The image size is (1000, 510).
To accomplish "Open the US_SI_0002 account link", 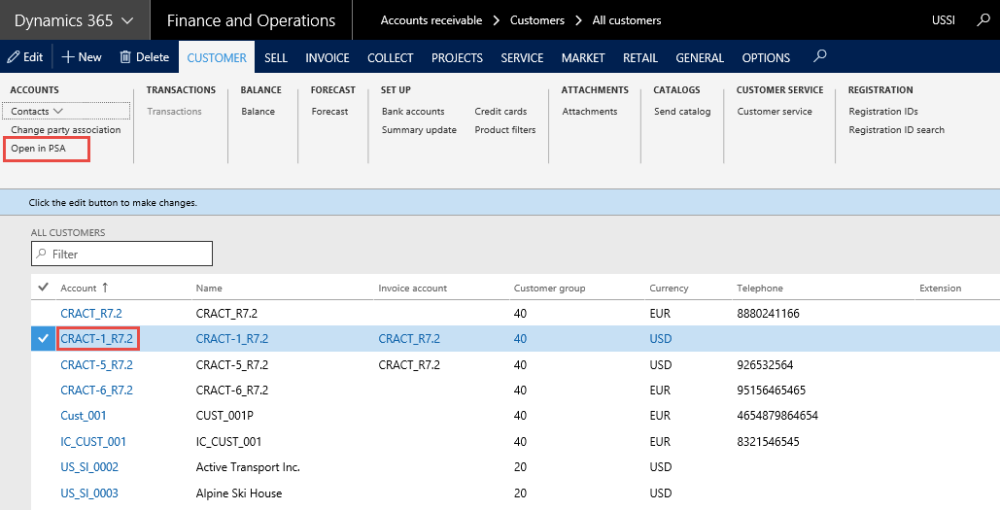I will click(89, 467).
